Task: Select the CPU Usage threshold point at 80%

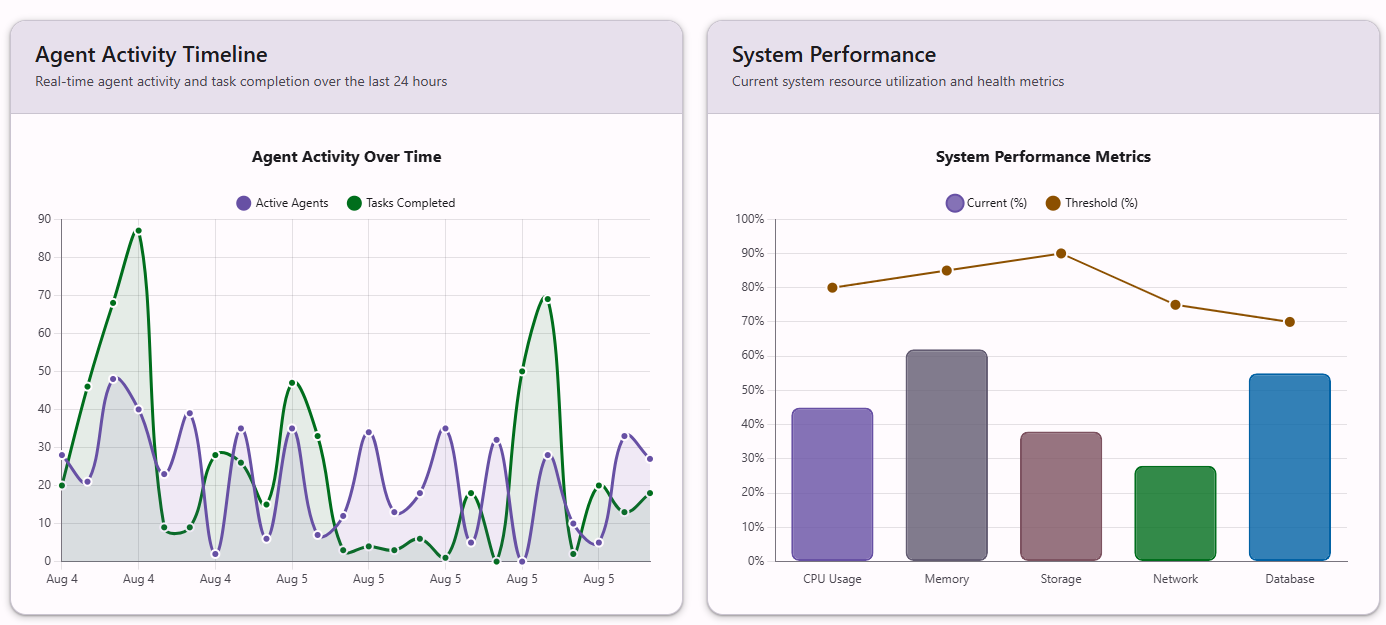Action: click(x=832, y=288)
